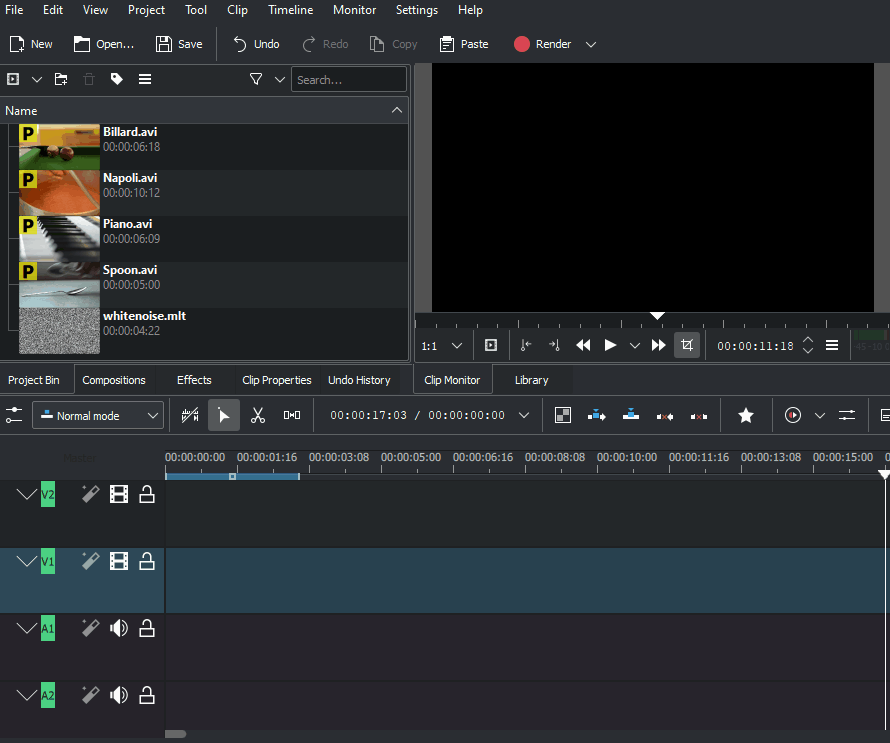
Task: Hide video of track V2
Action: [x=119, y=494]
